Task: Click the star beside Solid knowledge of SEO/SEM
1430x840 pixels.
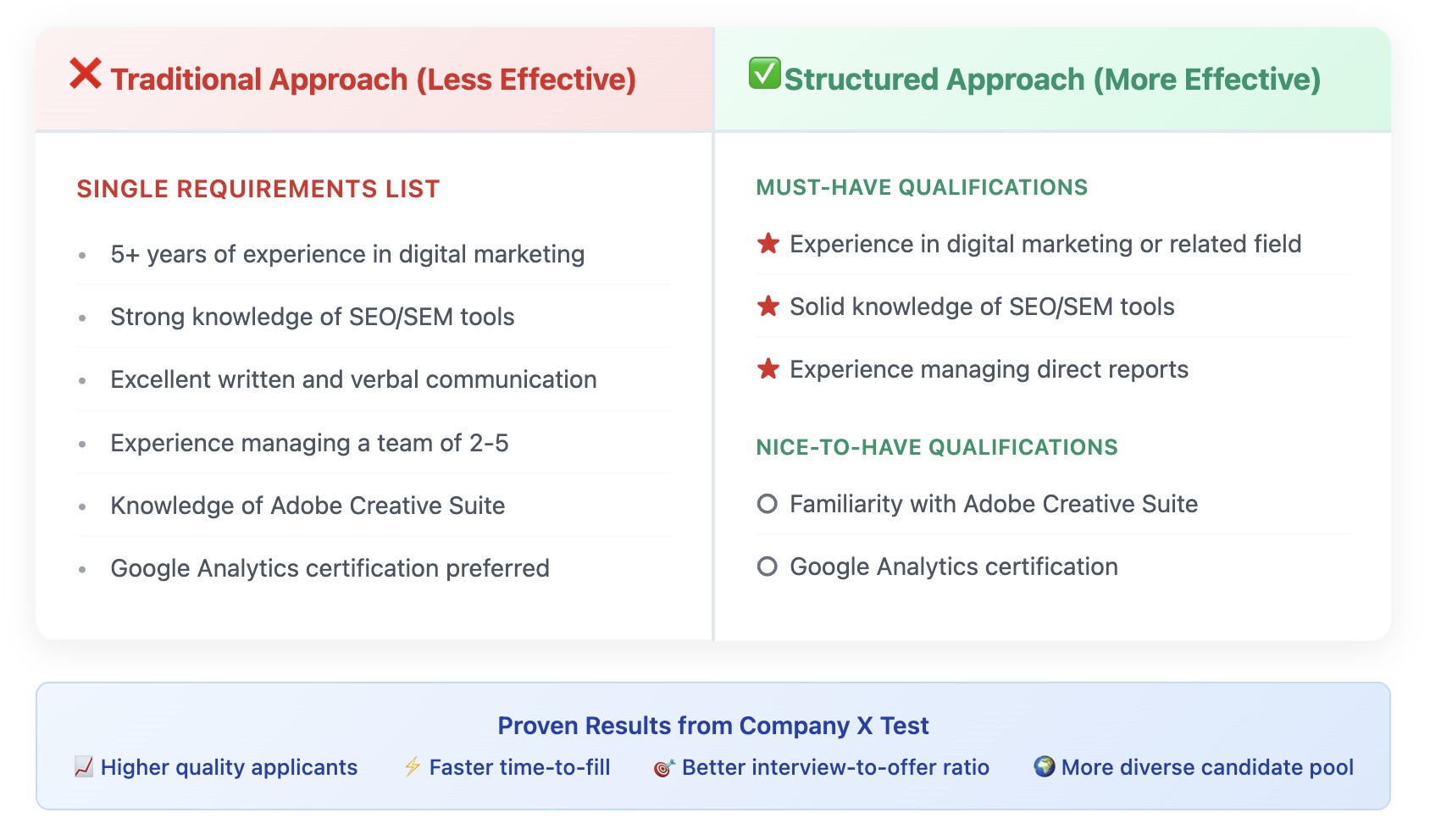Action: point(768,307)
